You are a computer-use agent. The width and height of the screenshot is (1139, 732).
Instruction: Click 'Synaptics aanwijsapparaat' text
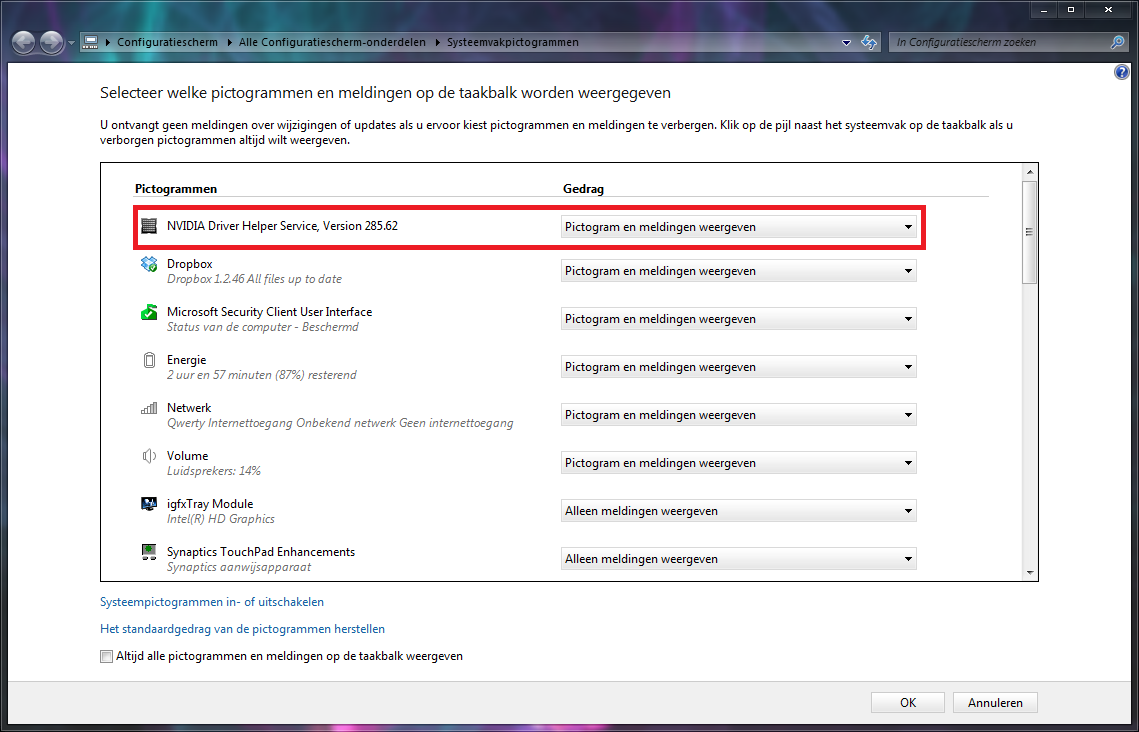tap(239, 566)
